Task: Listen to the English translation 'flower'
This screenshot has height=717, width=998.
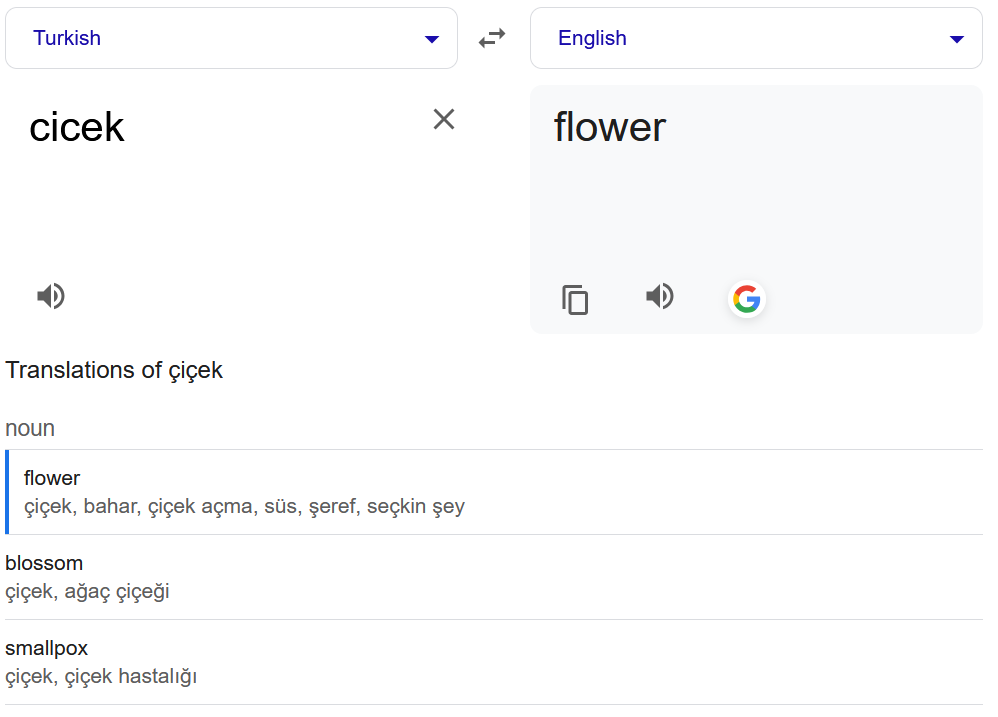Action: click(660, 296)
